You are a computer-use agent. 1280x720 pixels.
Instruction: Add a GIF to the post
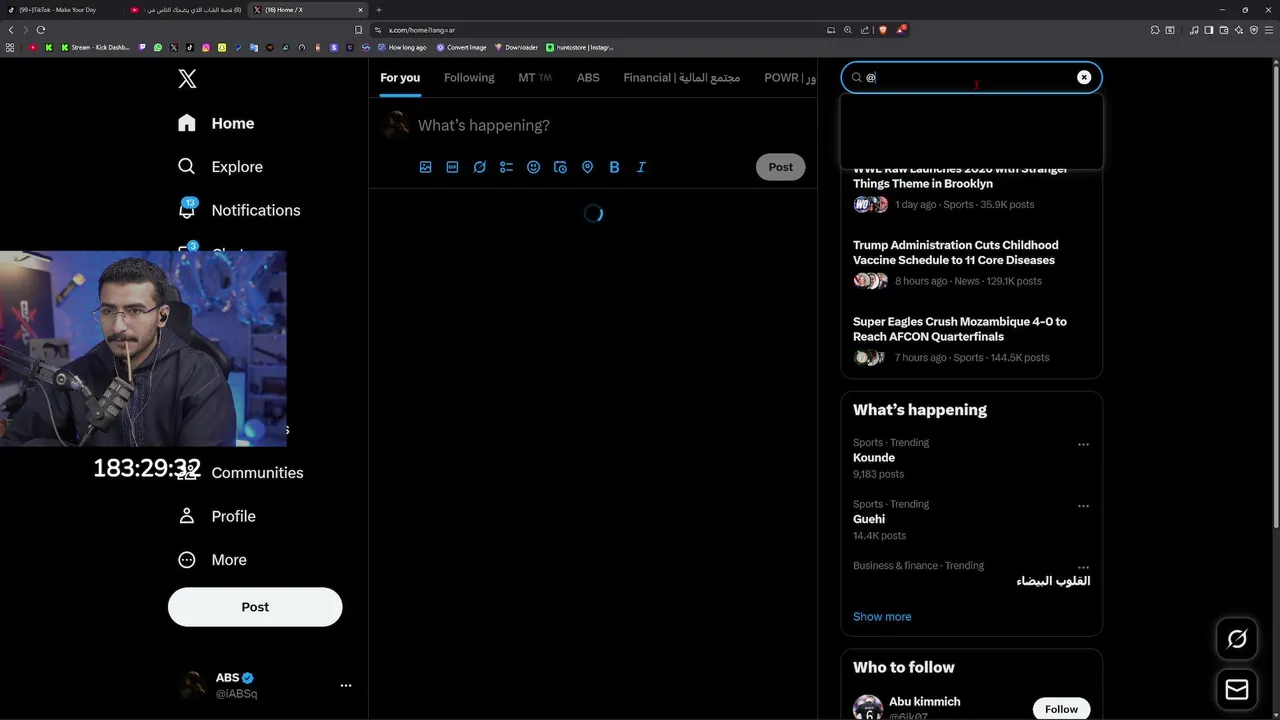(x=452, y=167)
